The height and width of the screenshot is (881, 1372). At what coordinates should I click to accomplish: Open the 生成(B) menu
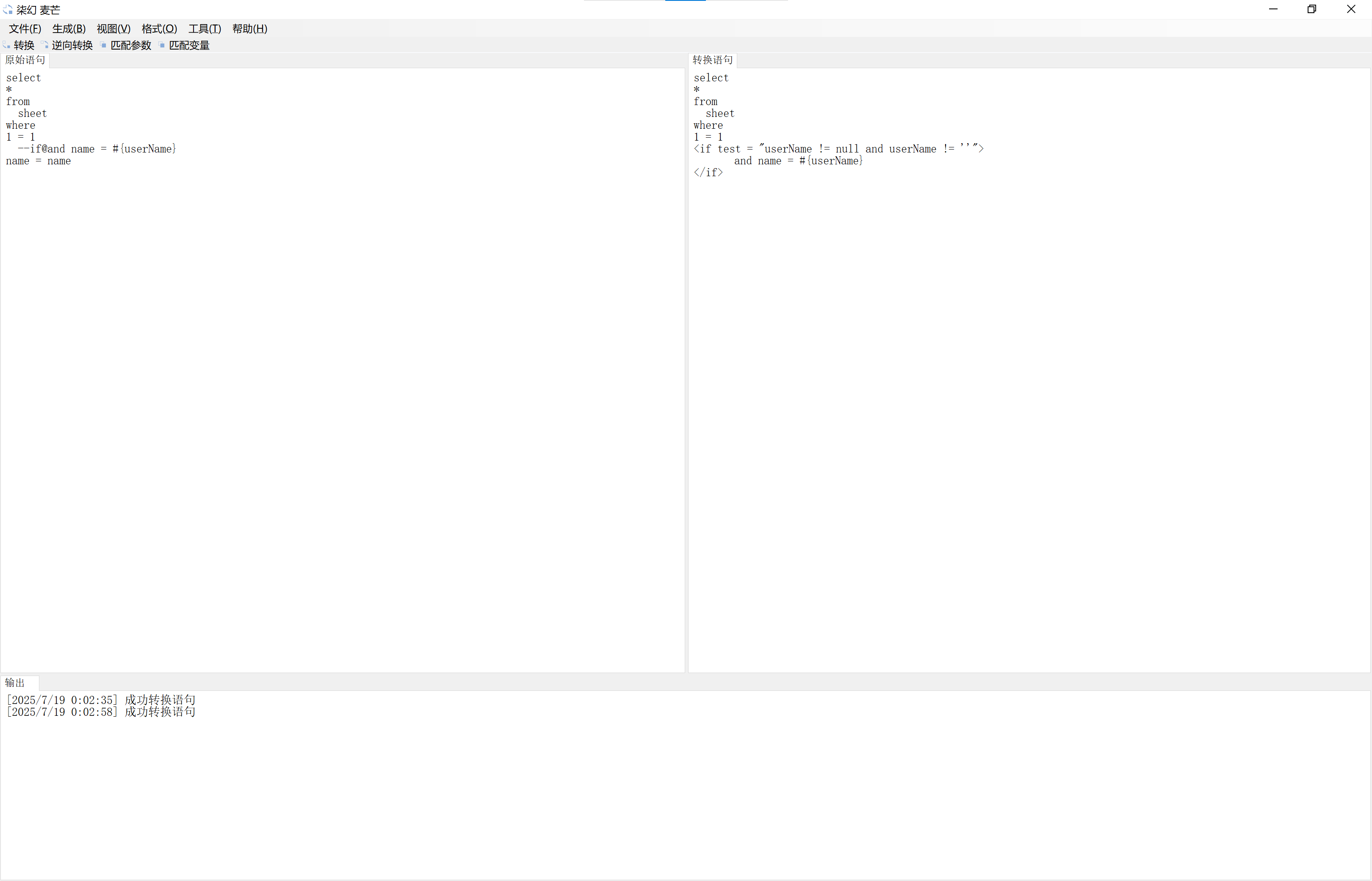69,29
